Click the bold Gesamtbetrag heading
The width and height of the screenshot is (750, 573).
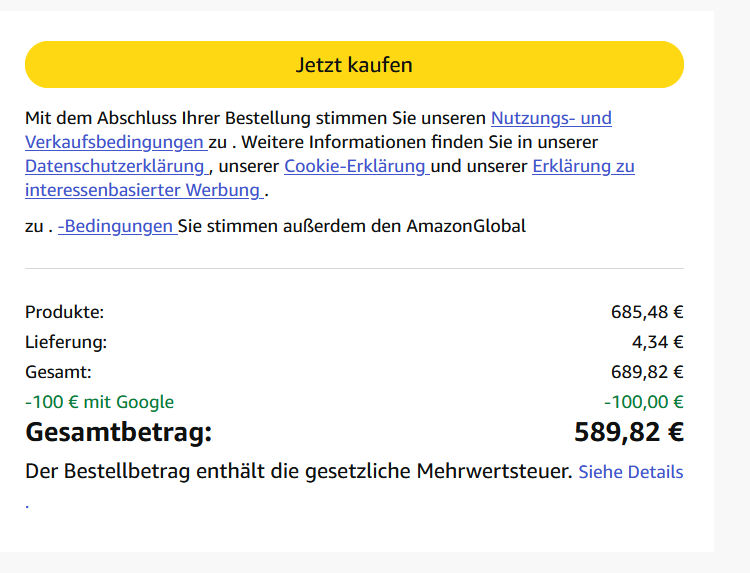(x=118, y=433)
